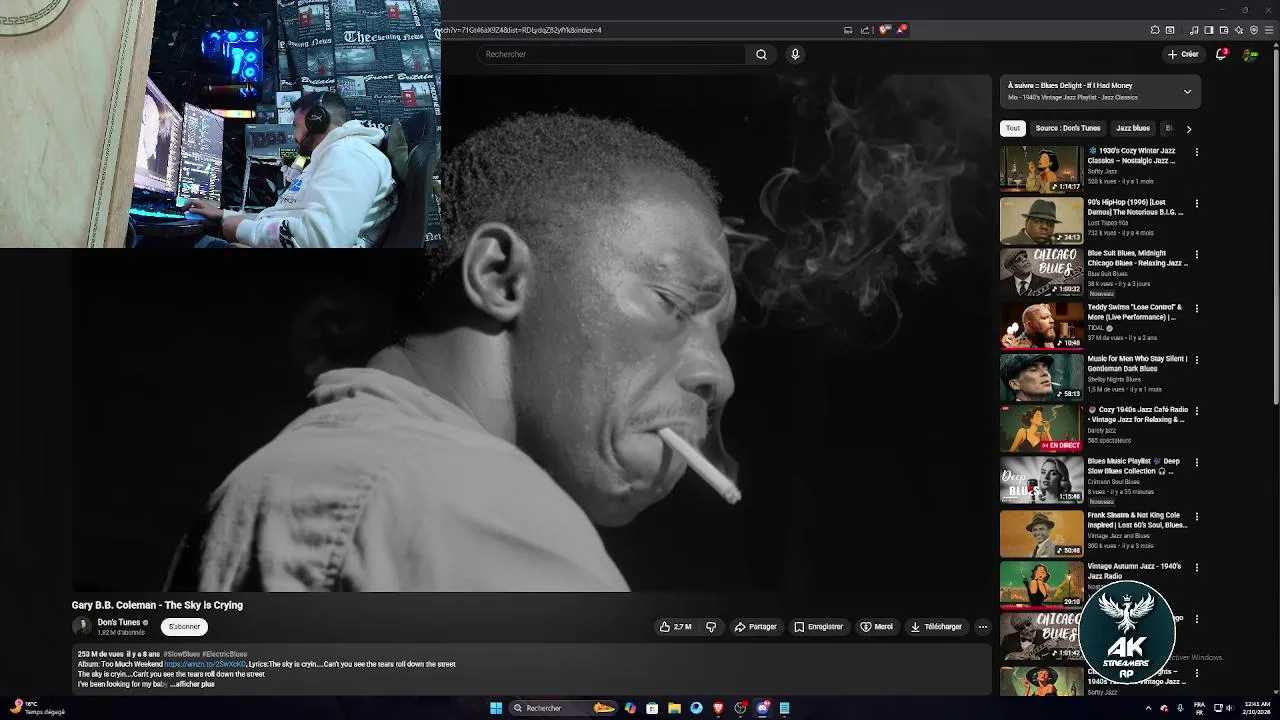This screenshot has height=720, width=1280.
Task: Click the Créer create button
Action: (x=1183, y=54)
